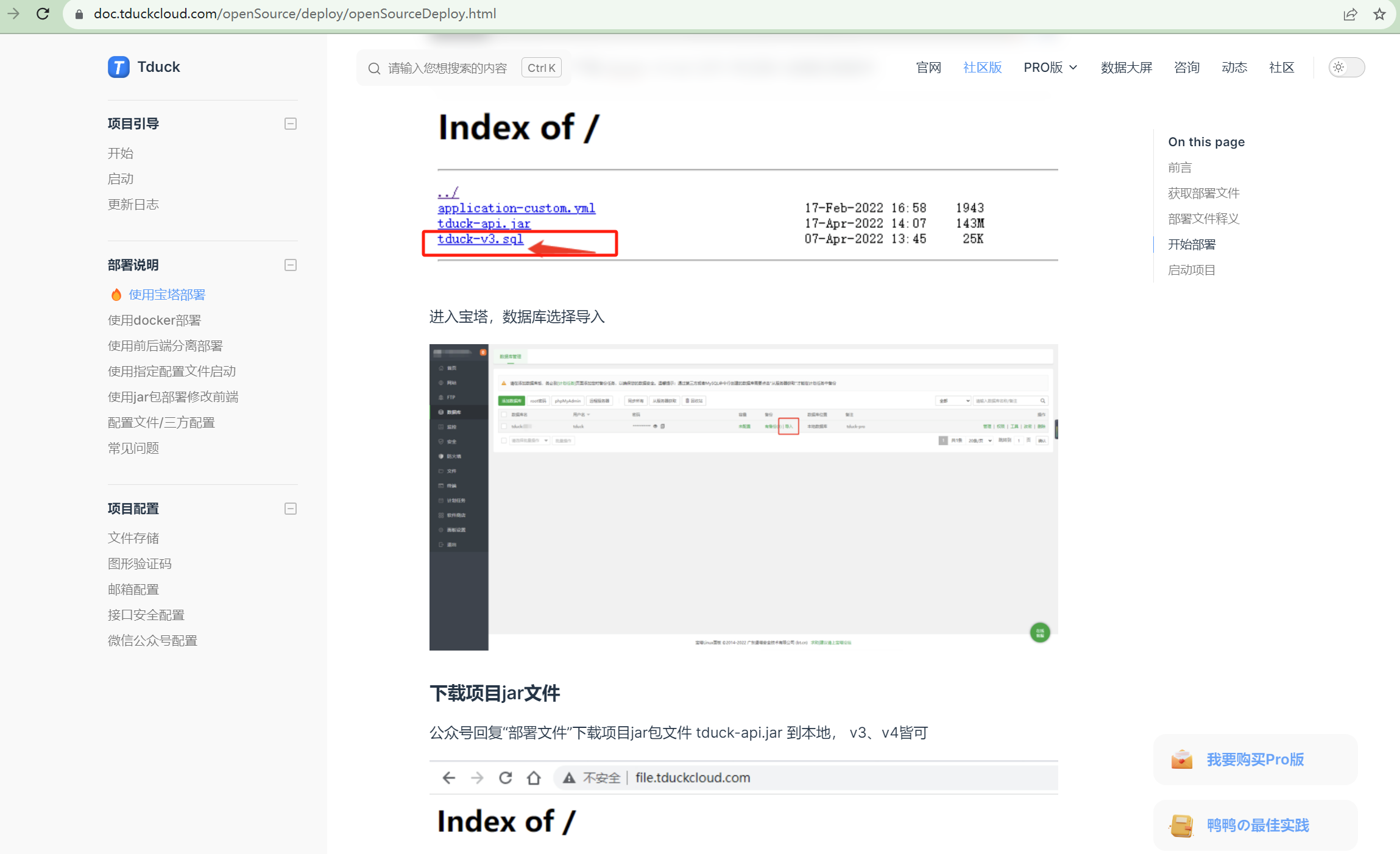Jump to 前言 in On this page
The height and width of the screenshot is (854, 1400).
[x=1180, y=168]
